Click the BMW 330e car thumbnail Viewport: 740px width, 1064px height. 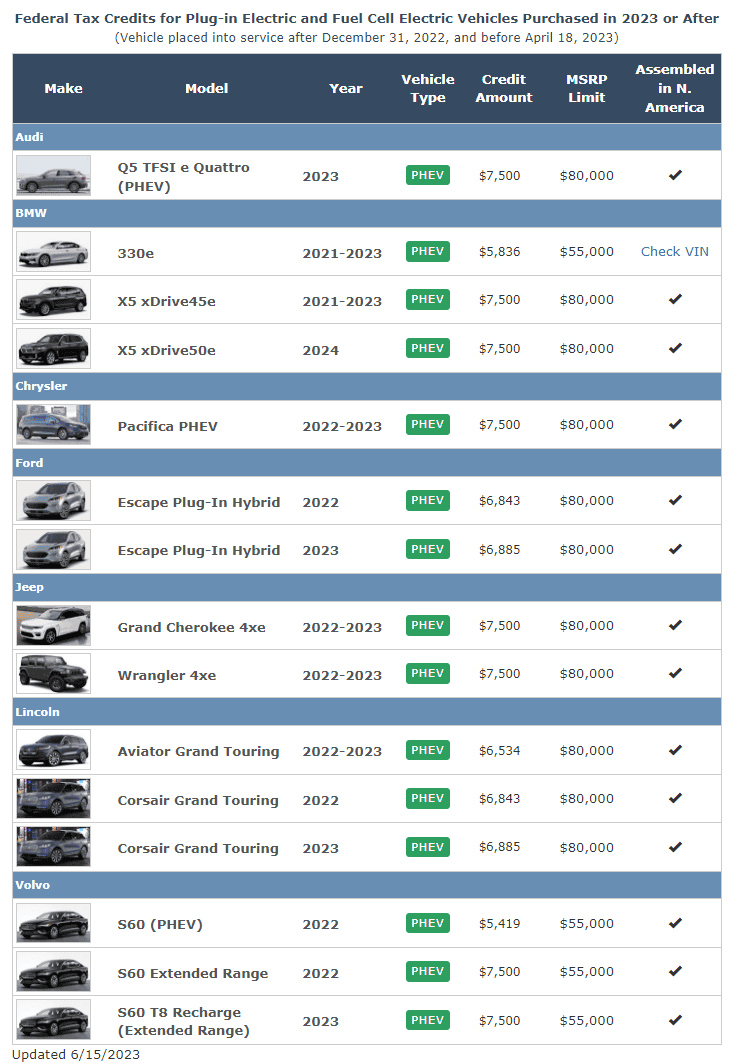54,252
